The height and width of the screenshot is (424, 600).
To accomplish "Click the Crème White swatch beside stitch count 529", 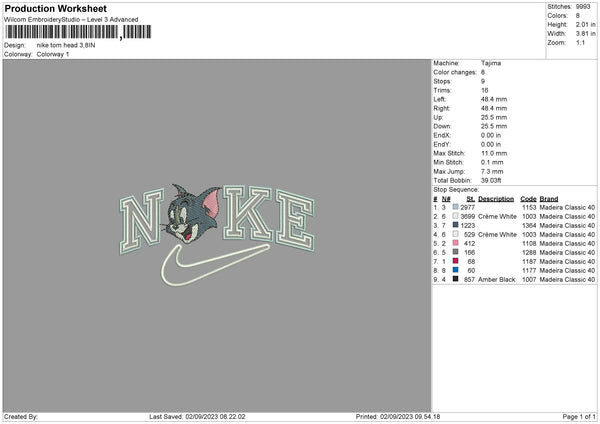I will (455, 234).
